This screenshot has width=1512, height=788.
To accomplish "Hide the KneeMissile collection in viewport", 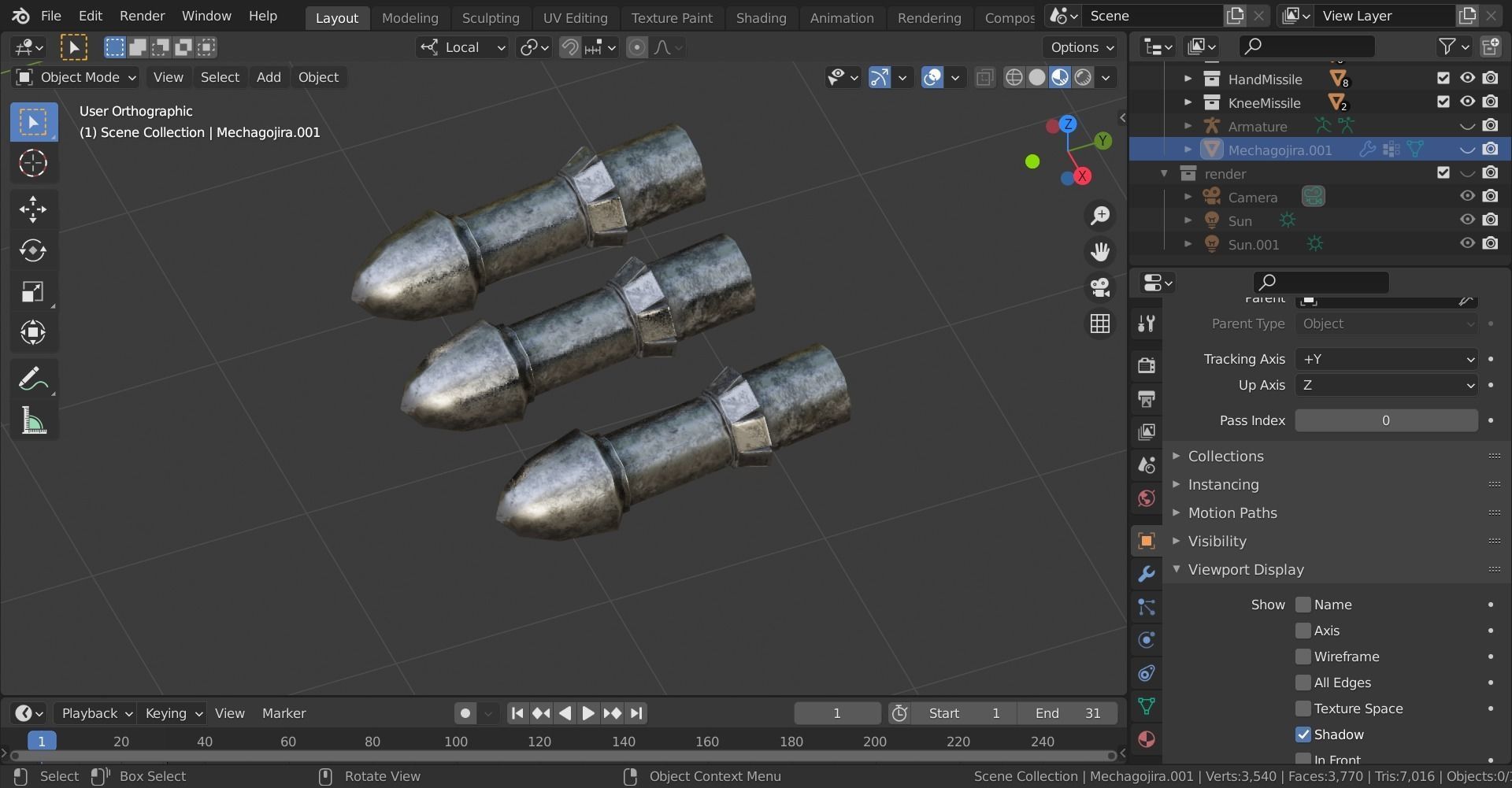I will [x=1467, y=102].
